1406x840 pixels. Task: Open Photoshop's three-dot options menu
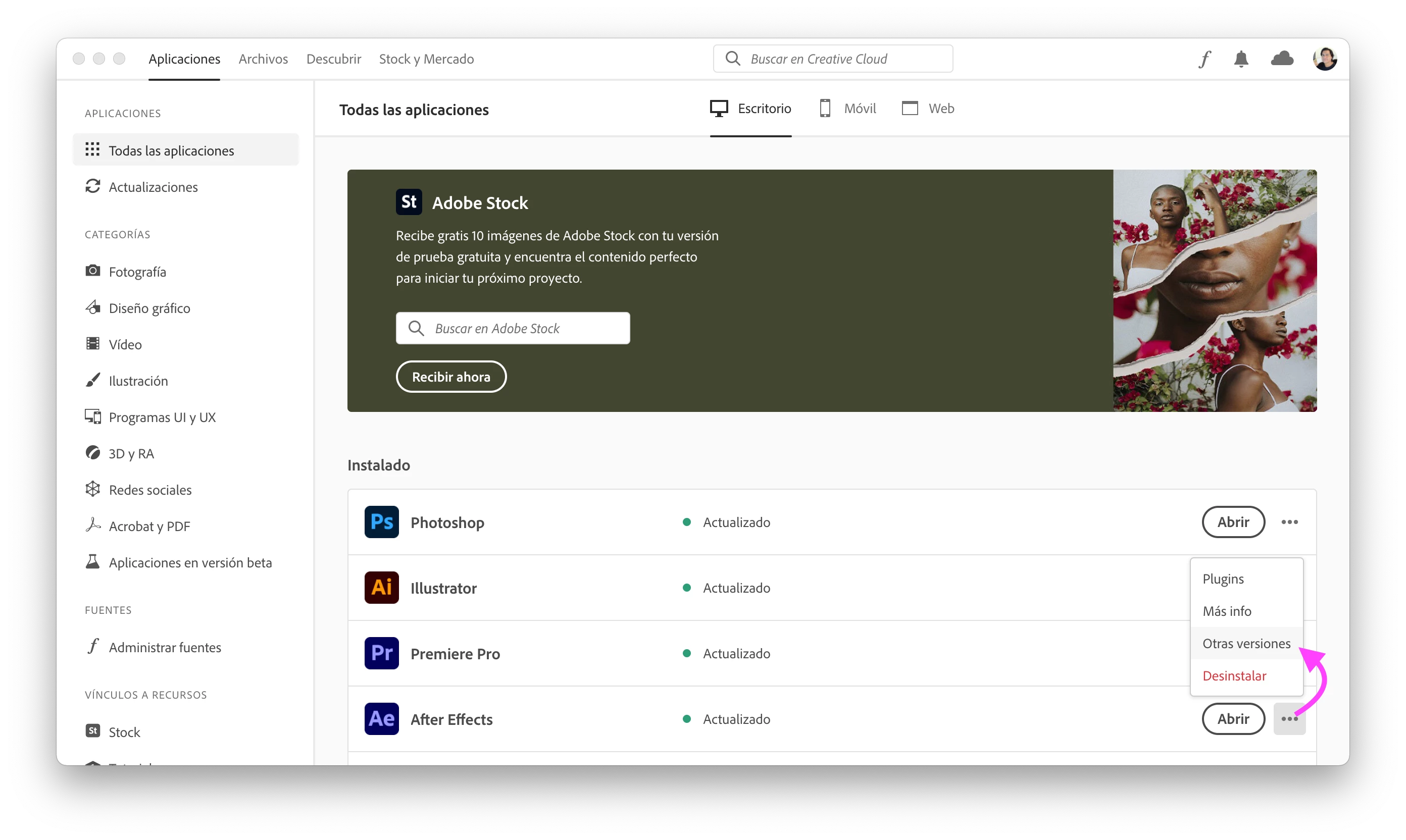click(1289, 522)
